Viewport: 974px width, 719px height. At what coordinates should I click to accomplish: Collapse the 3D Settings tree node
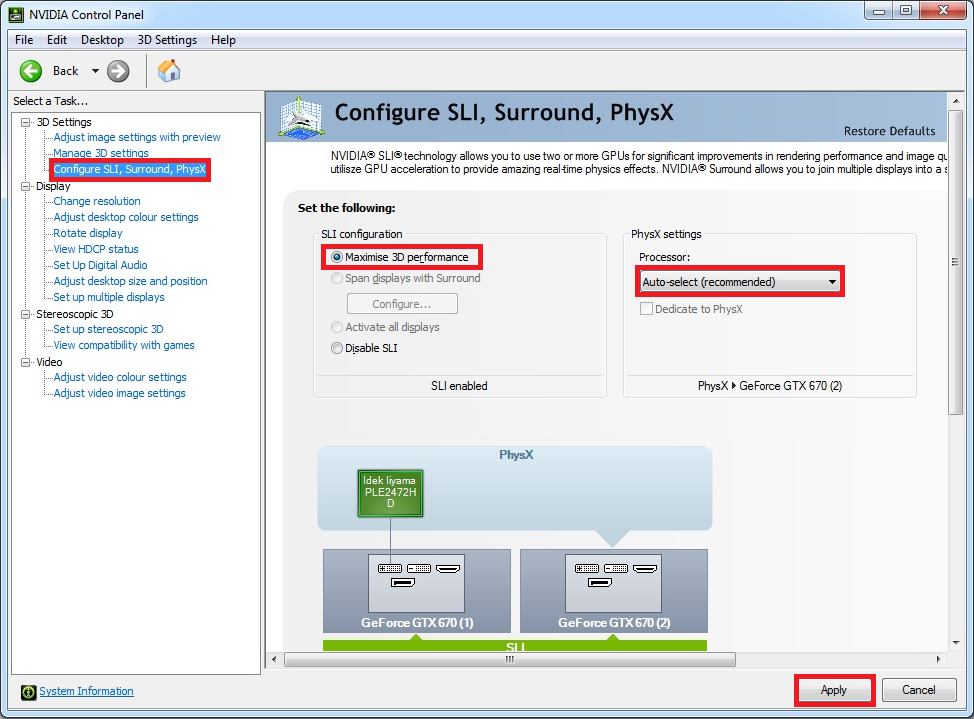click(27, 122)
